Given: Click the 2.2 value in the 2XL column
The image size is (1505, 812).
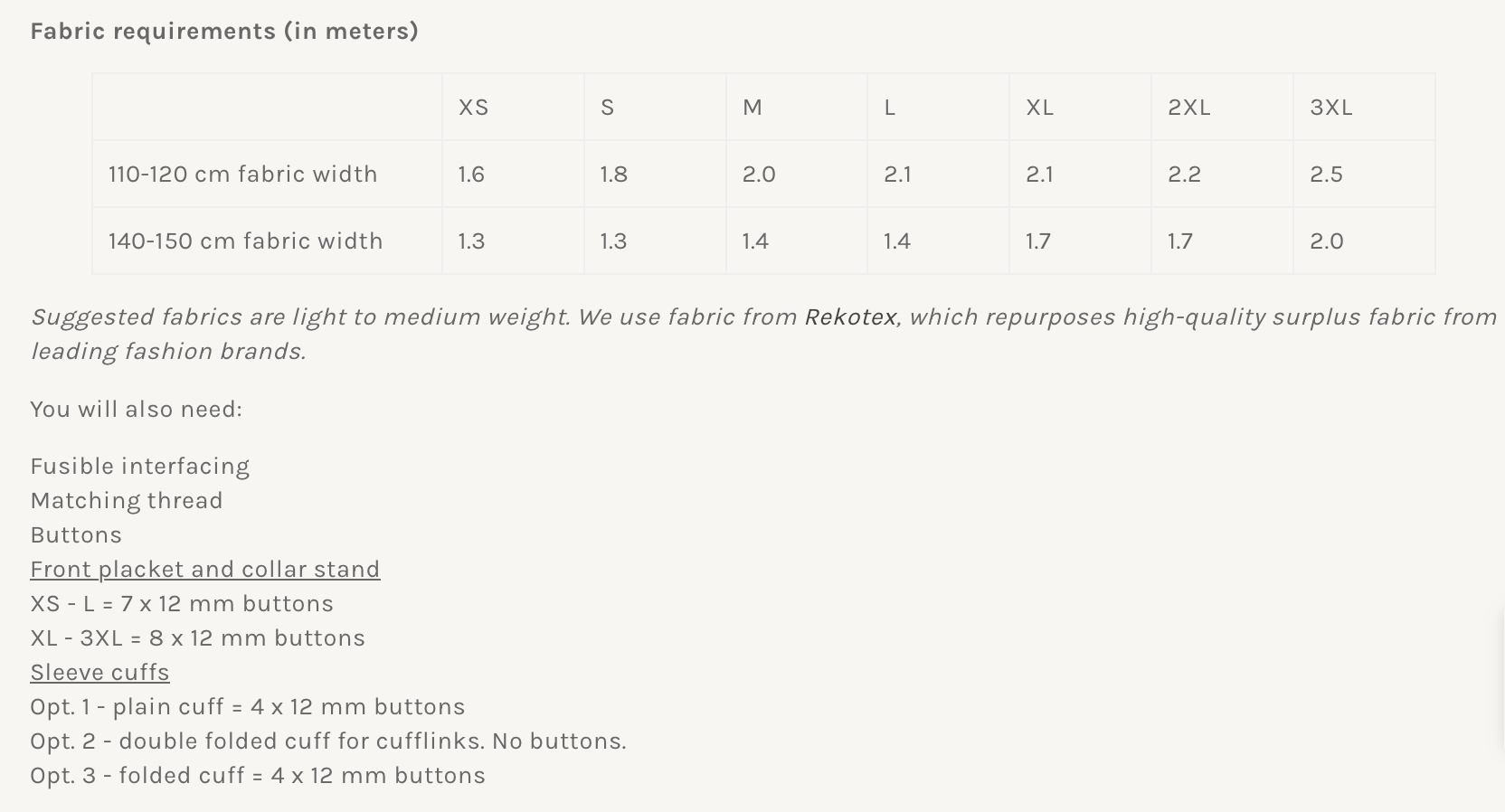Looking at the screenshot, I should [x=1184, y=175].
